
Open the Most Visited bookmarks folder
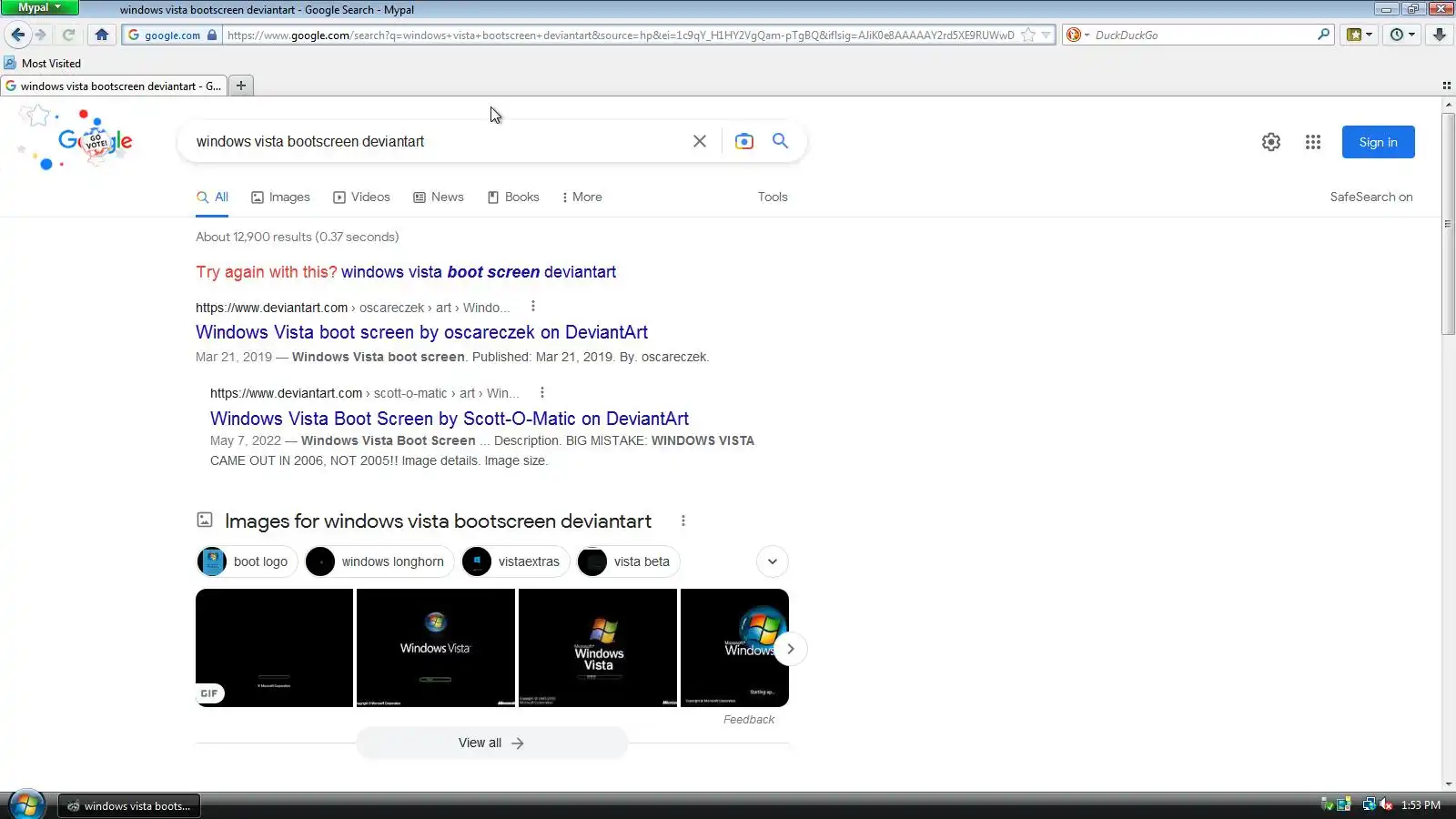pyautogui.click(x=43, y=63)
